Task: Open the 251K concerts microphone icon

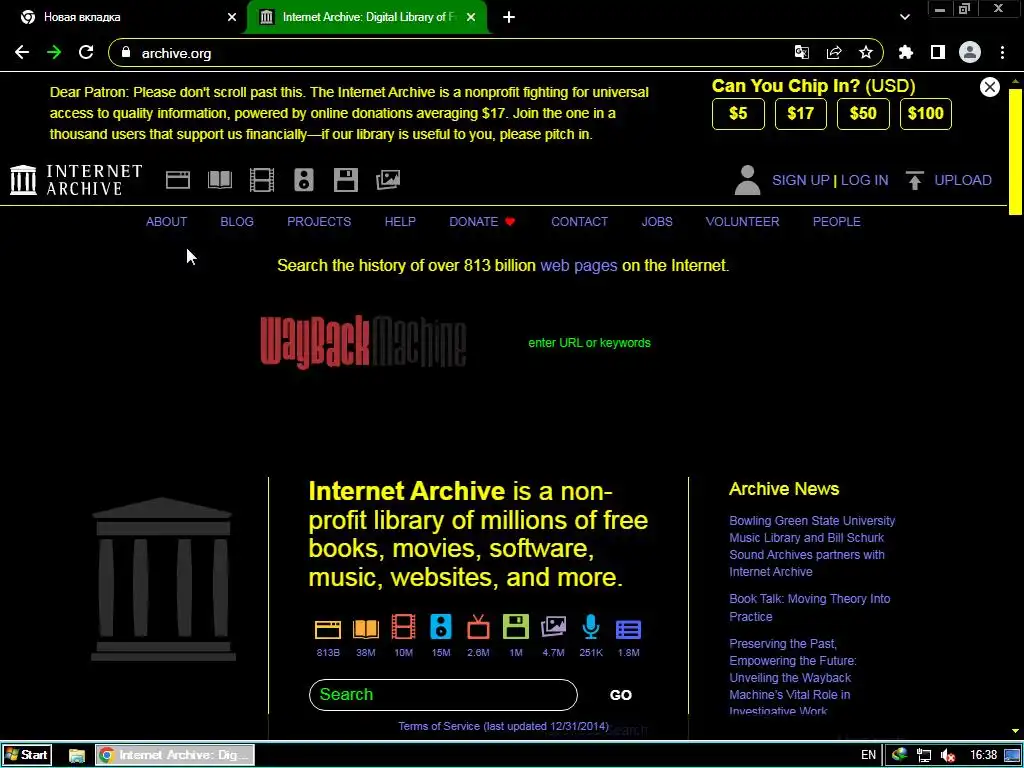Action: click(x=591, y=627)
